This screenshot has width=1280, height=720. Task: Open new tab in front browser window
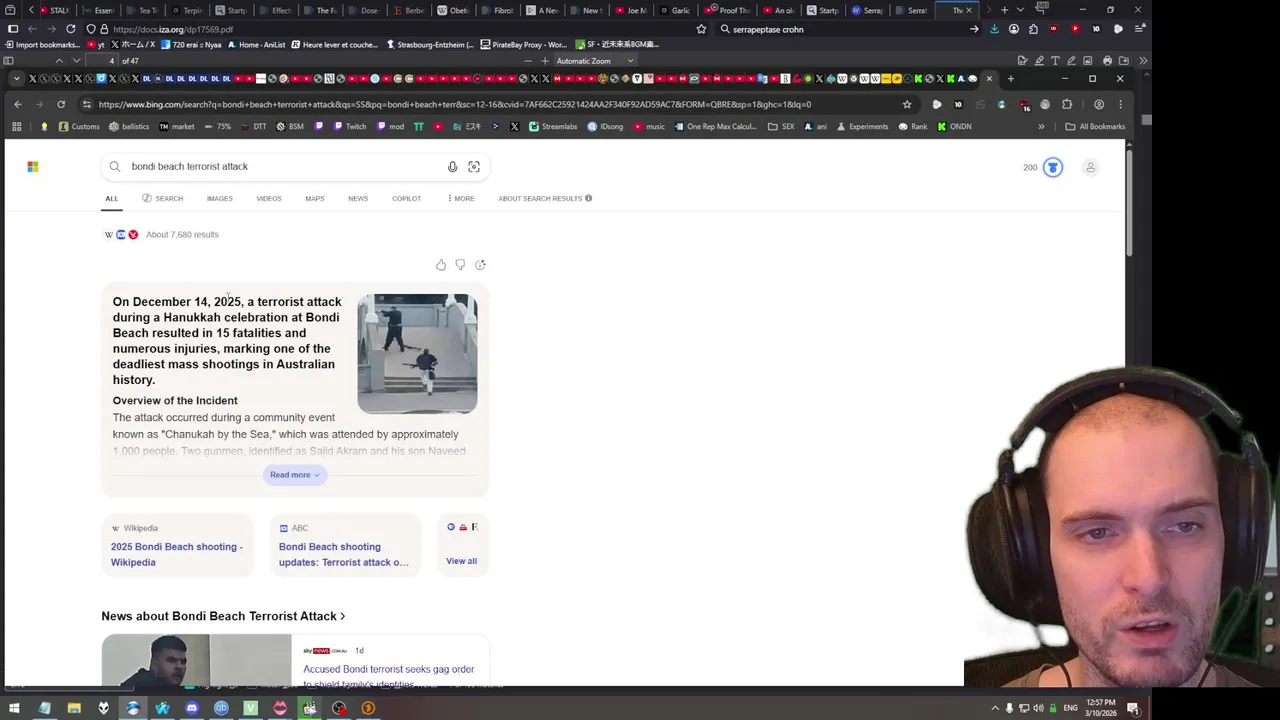[x=1010, y=79]
